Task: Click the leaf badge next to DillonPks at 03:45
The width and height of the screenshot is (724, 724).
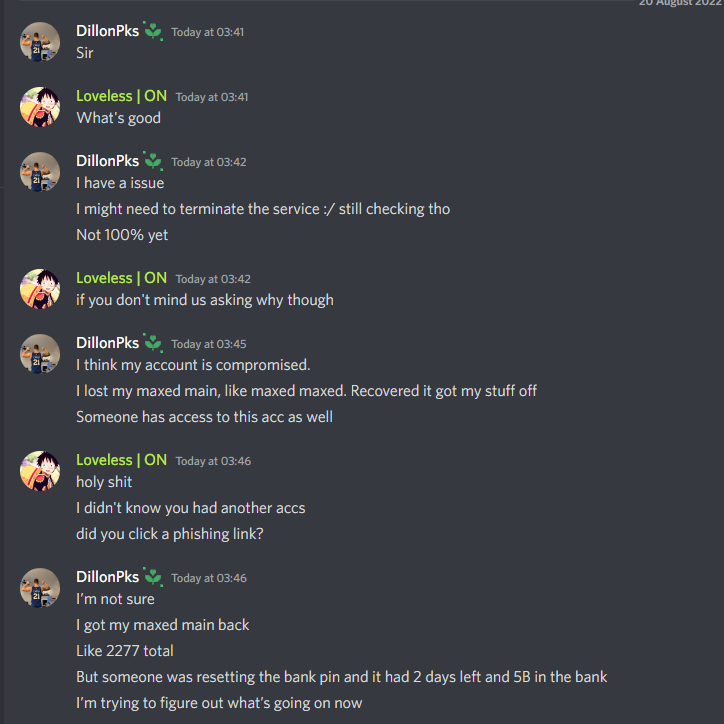Action: 153,343
